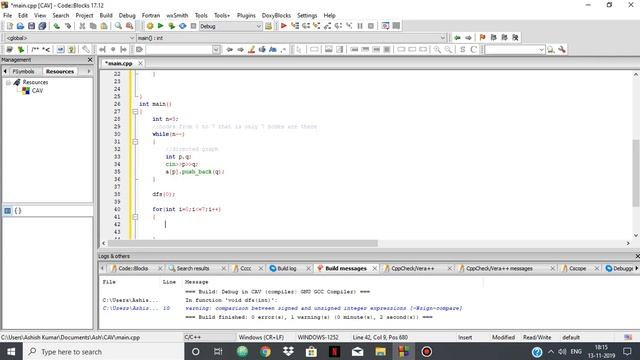This screenshot has width=640, height=360.
Task: Select the main.cpp editor tab
Action: tap(119, 64)
